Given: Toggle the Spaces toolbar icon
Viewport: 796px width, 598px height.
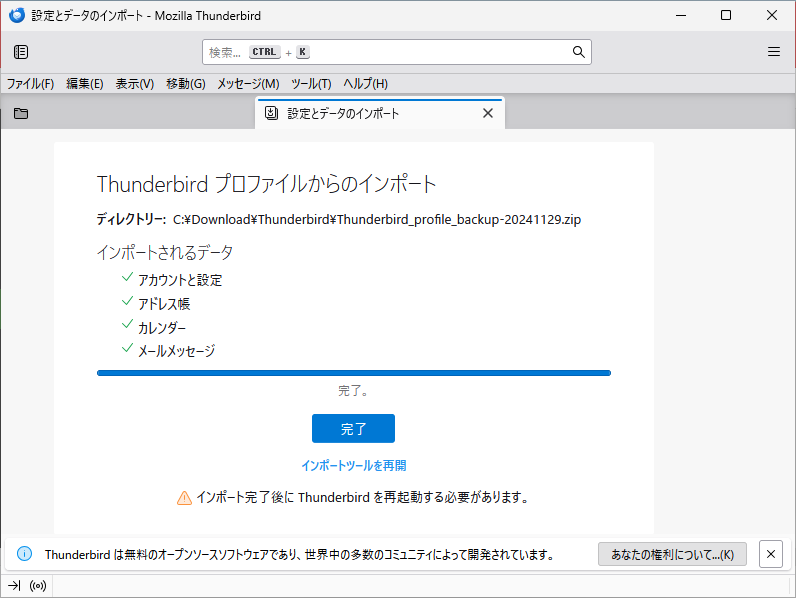Looking at the screenshot, I should [21, 52].
